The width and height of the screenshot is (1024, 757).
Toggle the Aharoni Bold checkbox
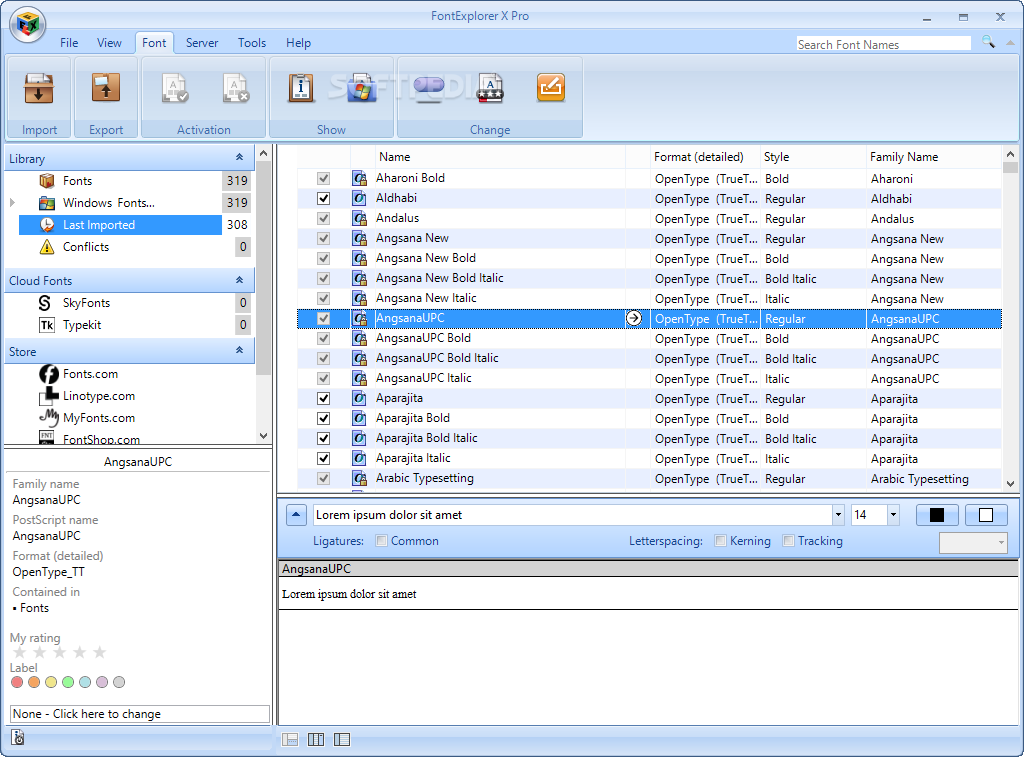click(x=323, y=178)
